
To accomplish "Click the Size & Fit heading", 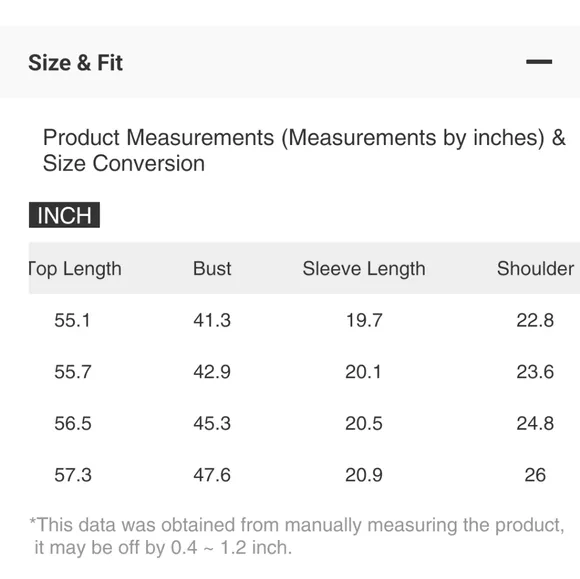I will point(75,63).
